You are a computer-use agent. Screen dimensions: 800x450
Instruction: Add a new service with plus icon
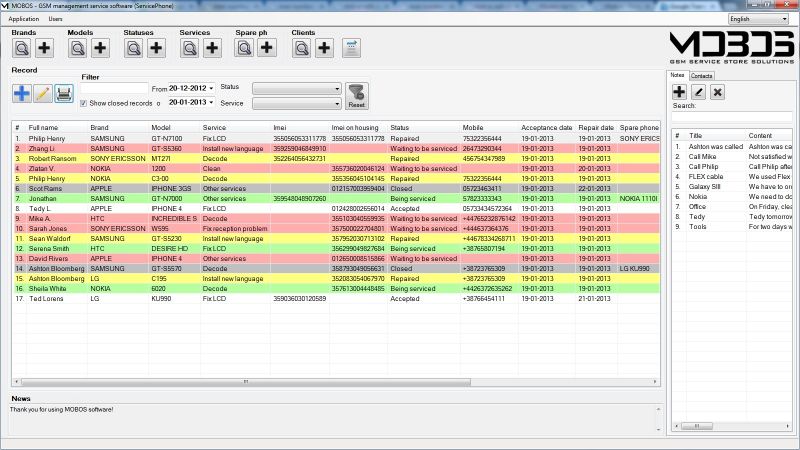(212, 48)
